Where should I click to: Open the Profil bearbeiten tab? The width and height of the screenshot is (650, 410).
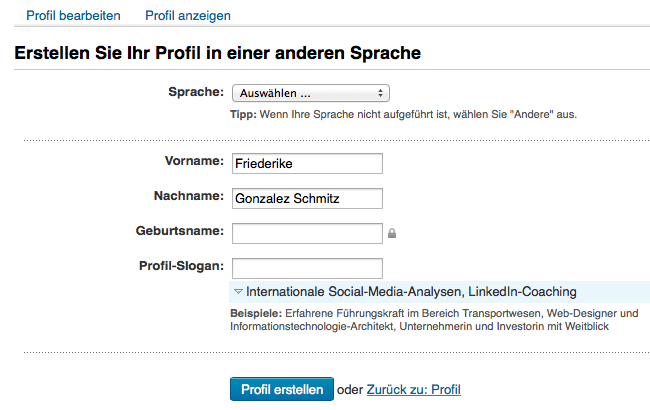point(73,16)
